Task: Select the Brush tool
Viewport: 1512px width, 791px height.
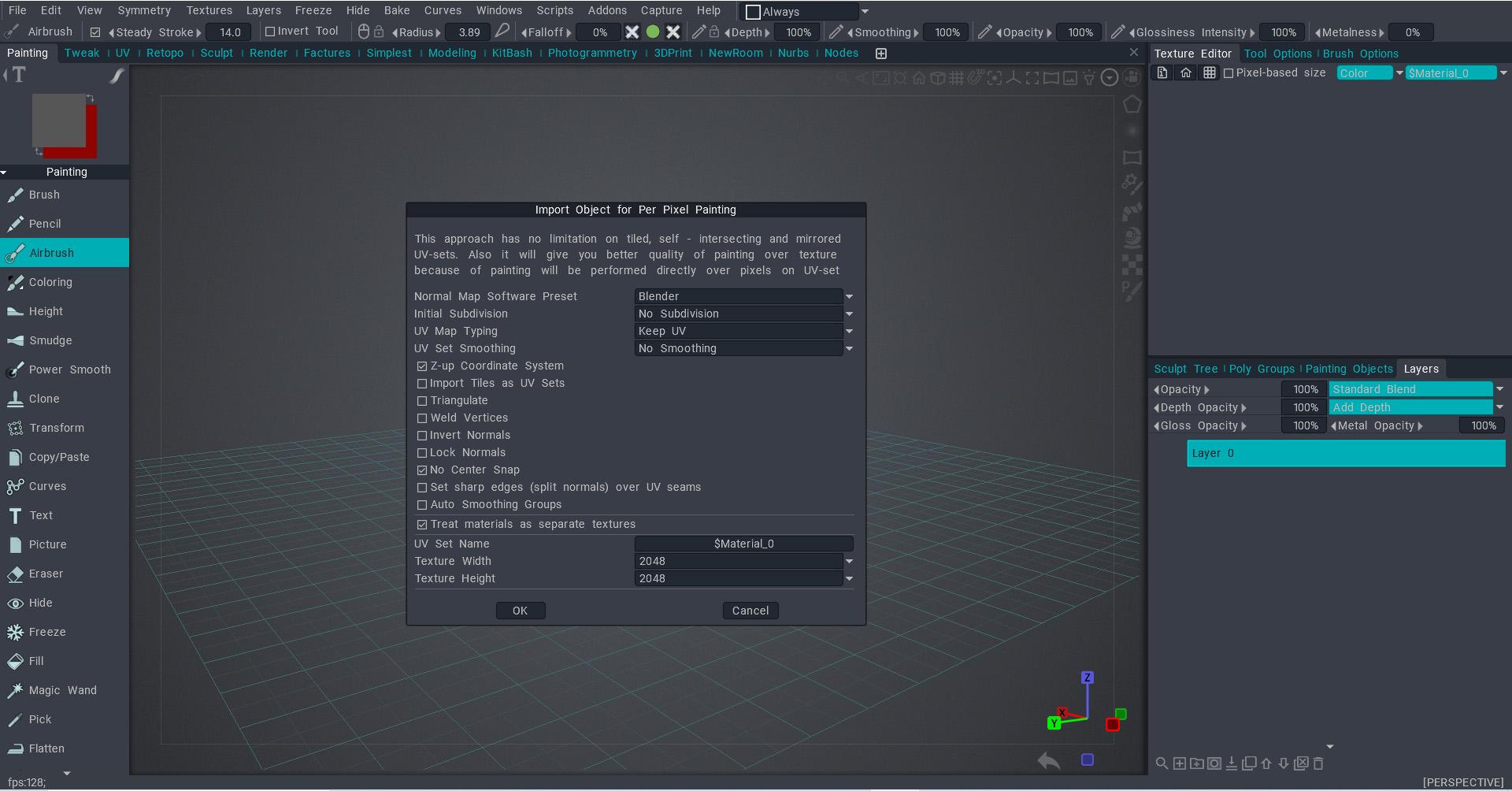Action: pyautogui.click(x=44, y=195)
